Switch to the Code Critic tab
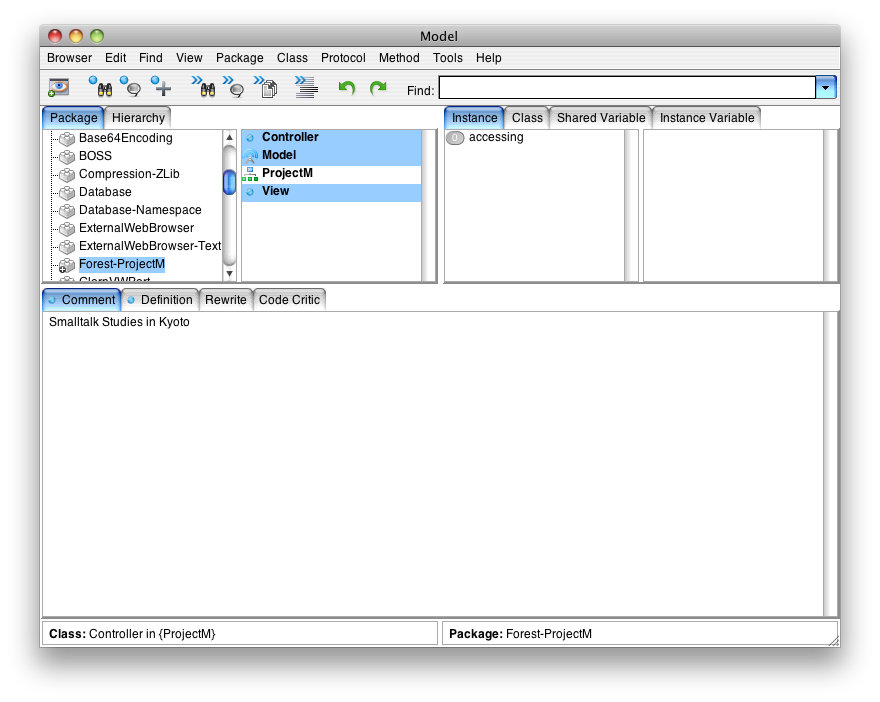880x702 pixels. 289,300
